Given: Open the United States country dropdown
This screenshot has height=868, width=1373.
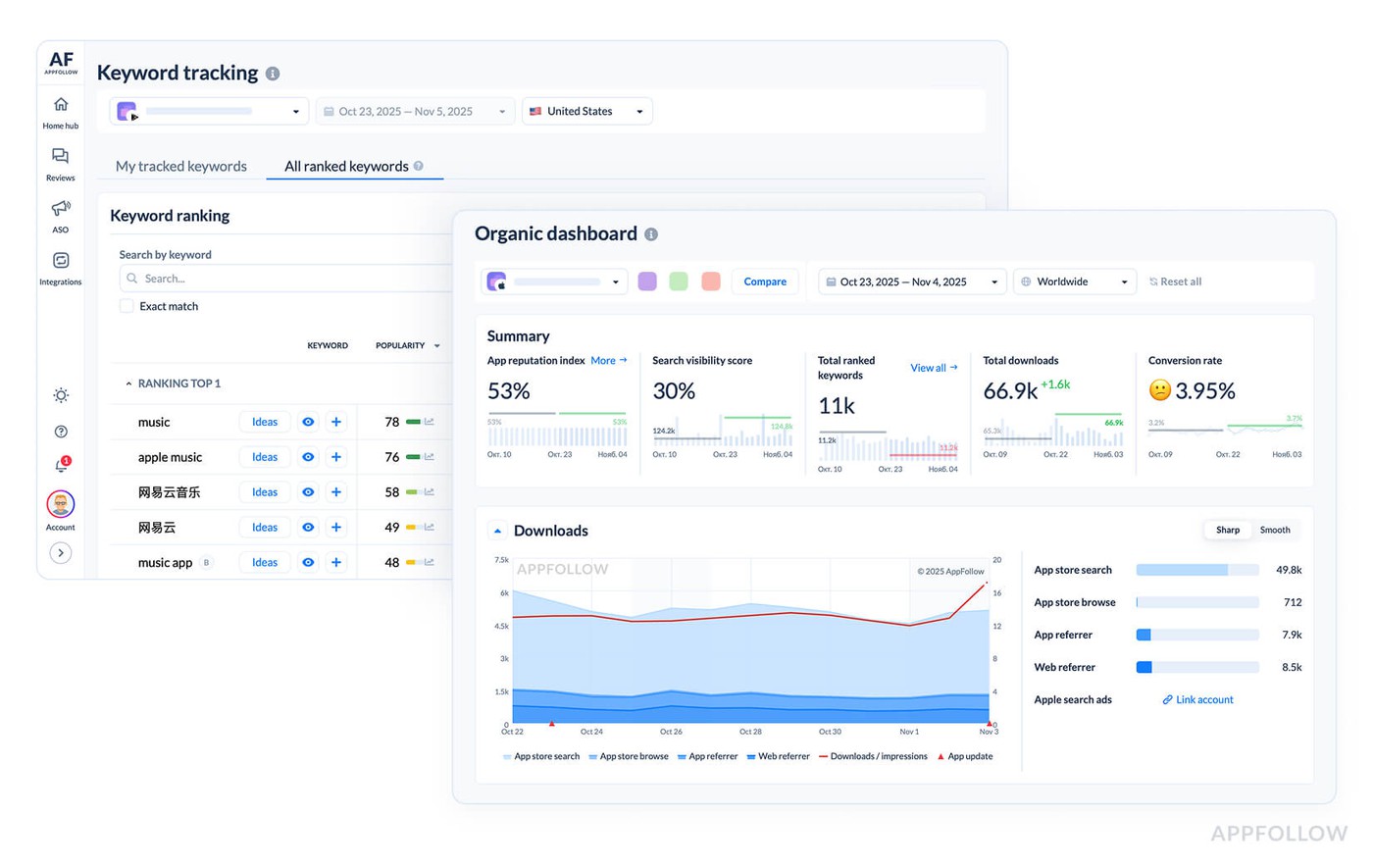Looking at the screenshot, I should point(586,111).
